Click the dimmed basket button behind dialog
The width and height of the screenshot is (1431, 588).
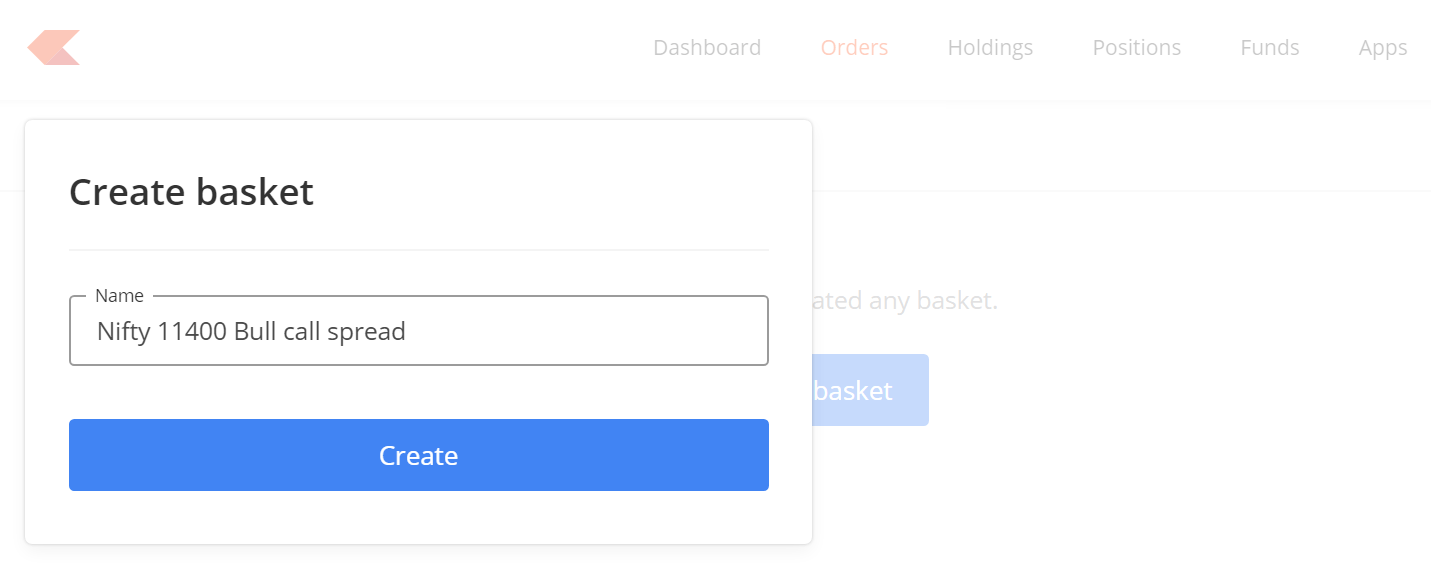870,390
